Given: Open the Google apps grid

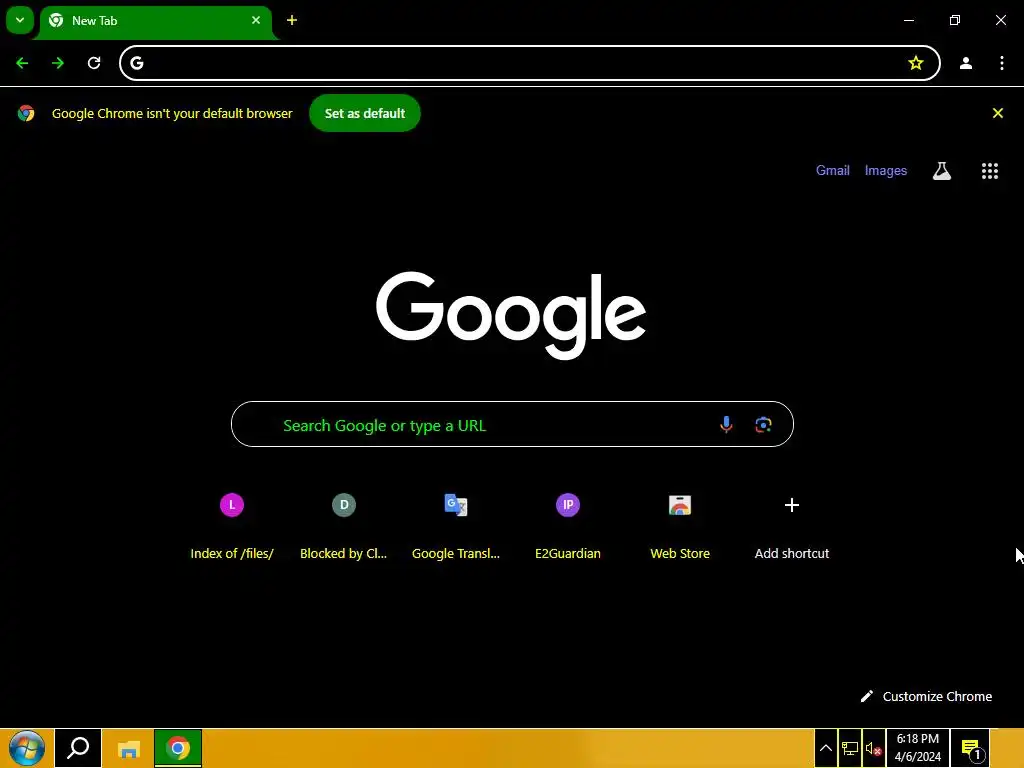Looking at the screenshot, I should click(x=990, y=171).
